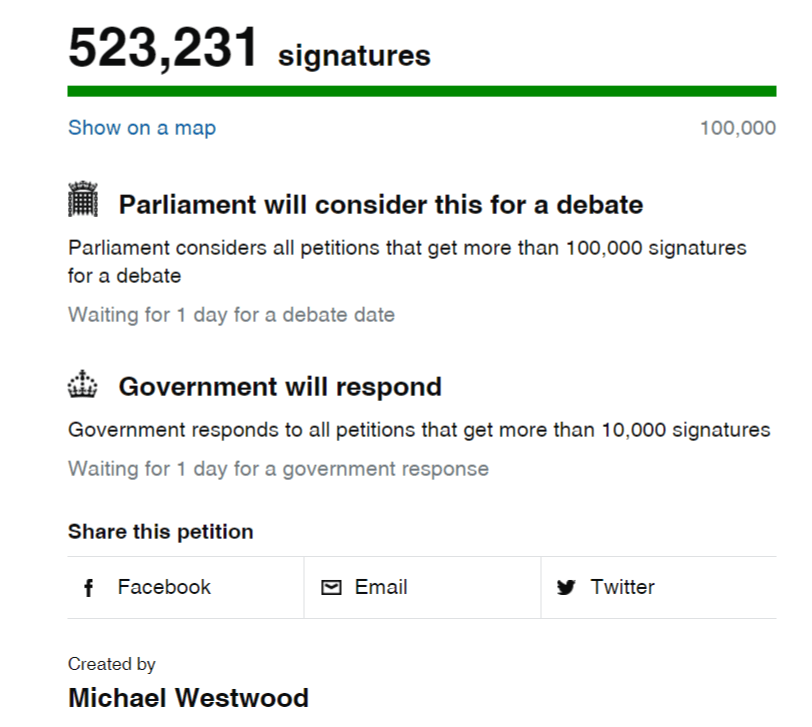
Task: Click the Email envelope icon
Action: click(331, 588)
